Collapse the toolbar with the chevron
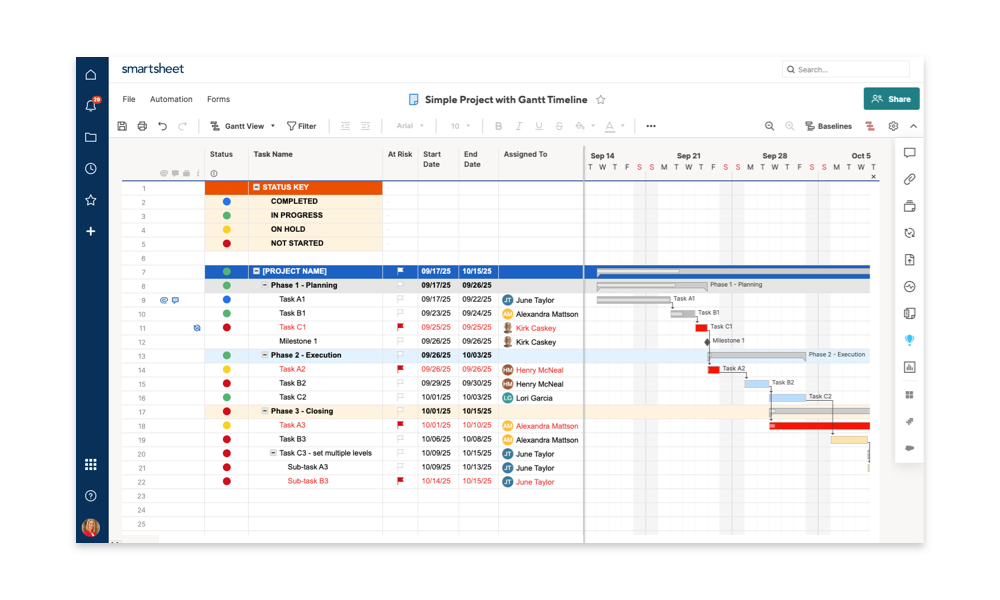1000x600 pixels. click(x=913, y=126)
